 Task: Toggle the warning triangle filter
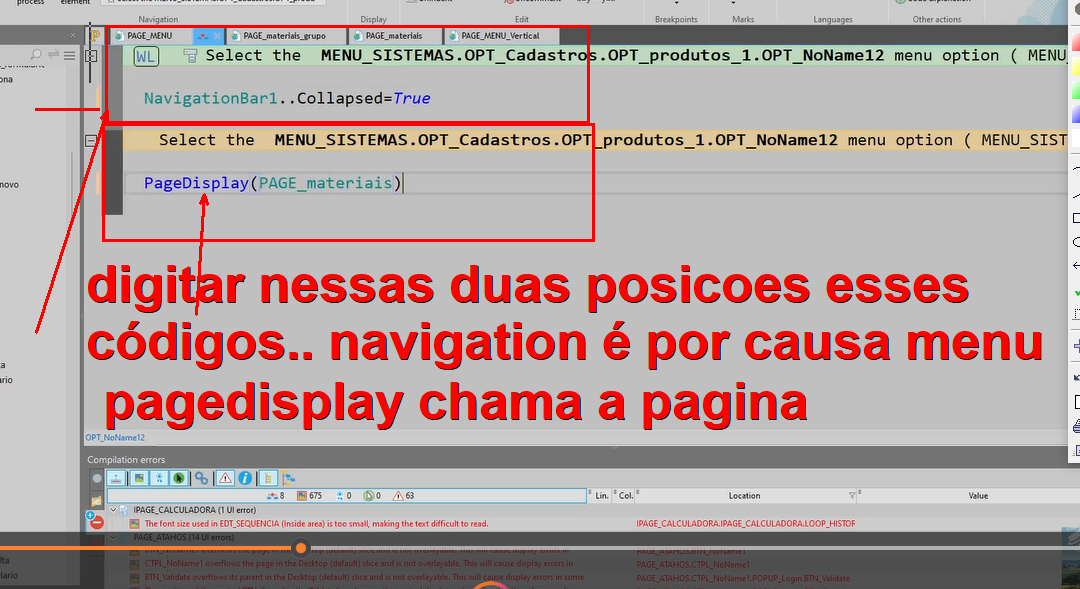[225, 478]
